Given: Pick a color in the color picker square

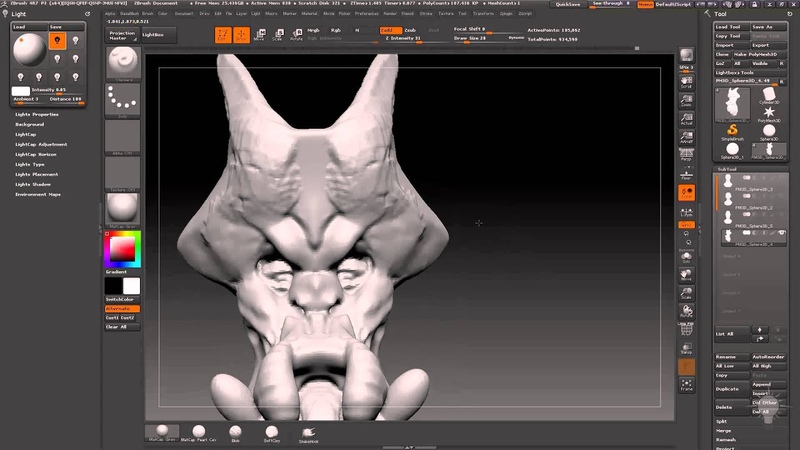Looking at the screenshot, I should [122, 249].
